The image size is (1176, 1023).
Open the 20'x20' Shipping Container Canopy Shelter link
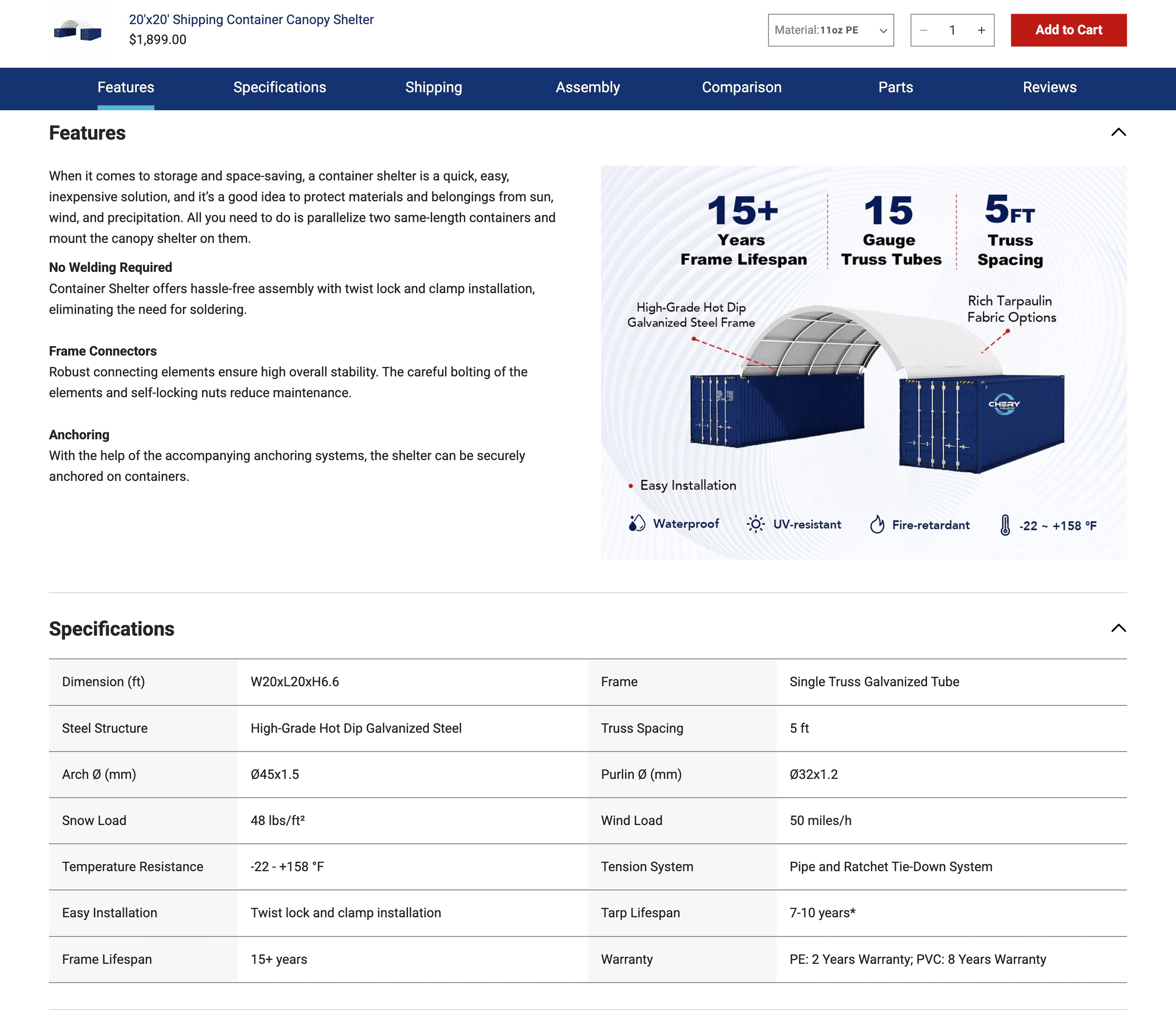click(251, 20)
